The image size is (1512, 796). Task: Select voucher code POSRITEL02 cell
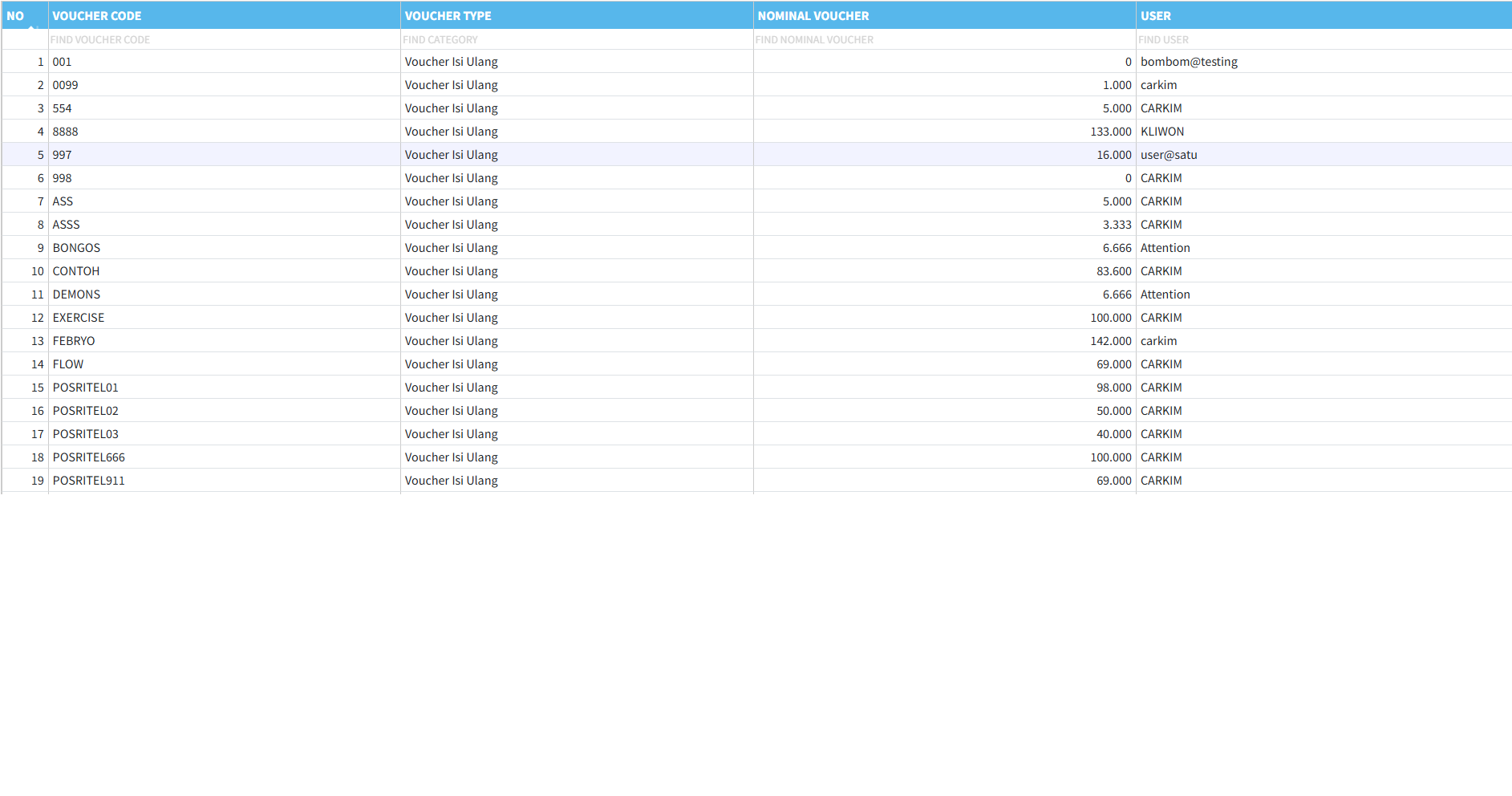click(x=225, y=411)
